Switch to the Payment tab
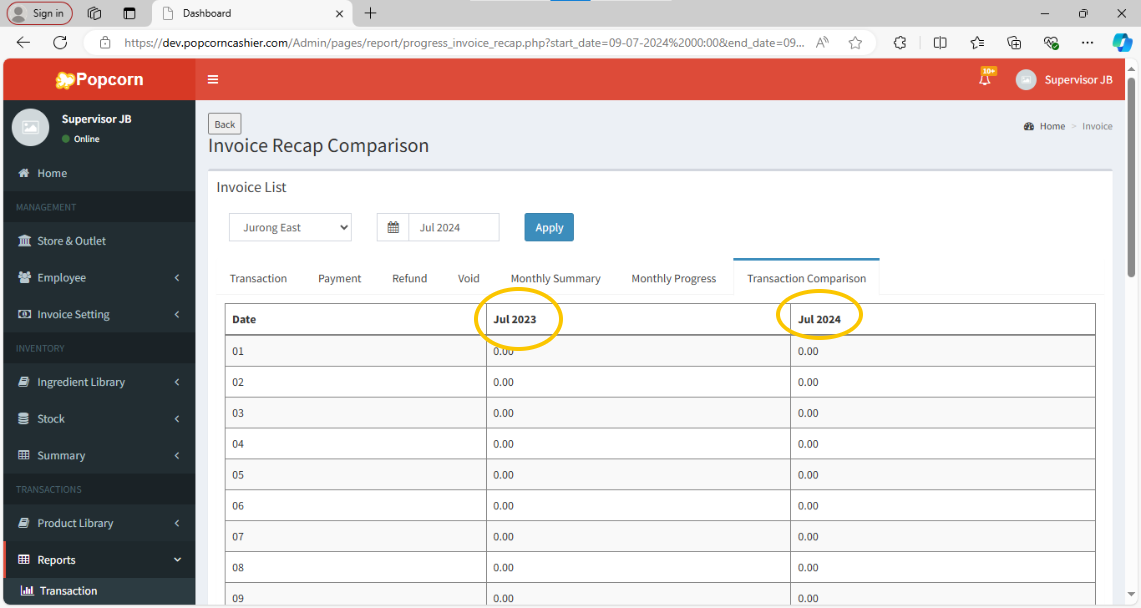Image resolution: width=1141 pixels, height=608 pixels. (x=339, y=279)
